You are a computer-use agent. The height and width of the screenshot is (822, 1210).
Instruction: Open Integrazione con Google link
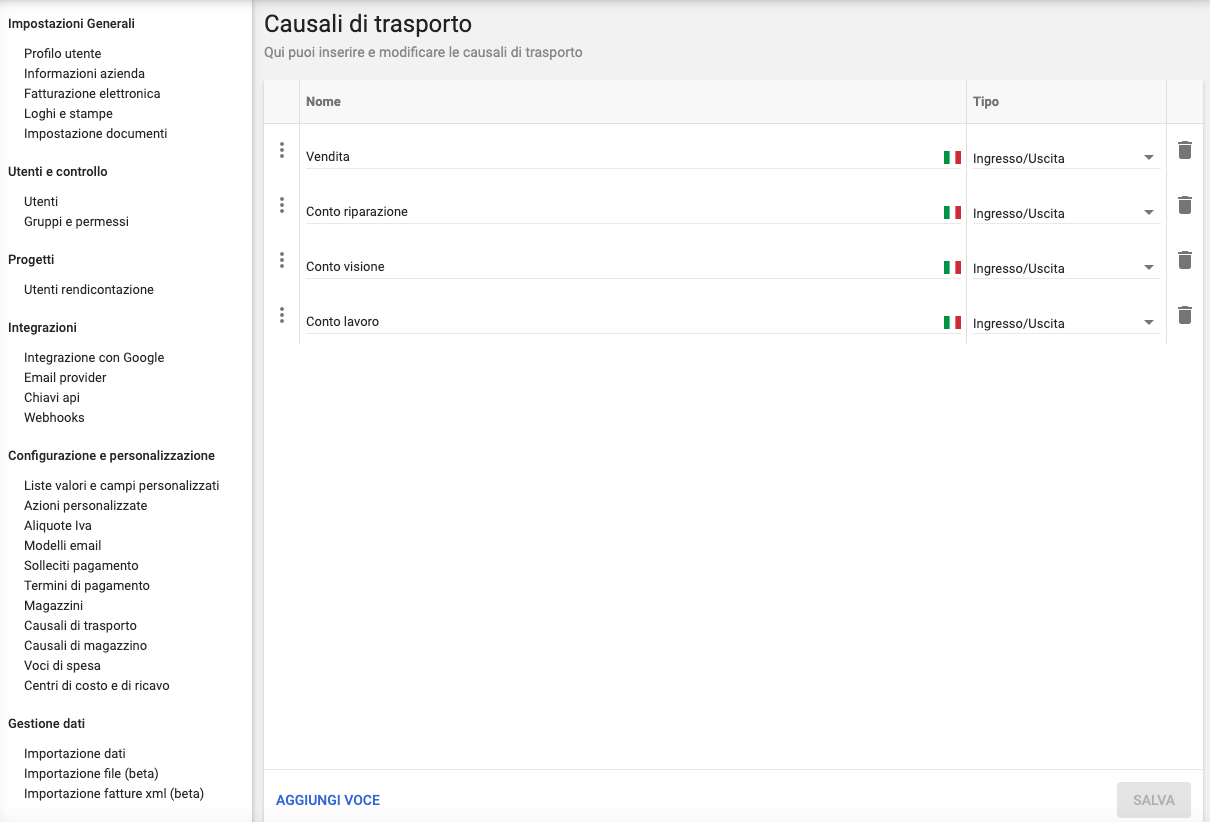(94, 358)
